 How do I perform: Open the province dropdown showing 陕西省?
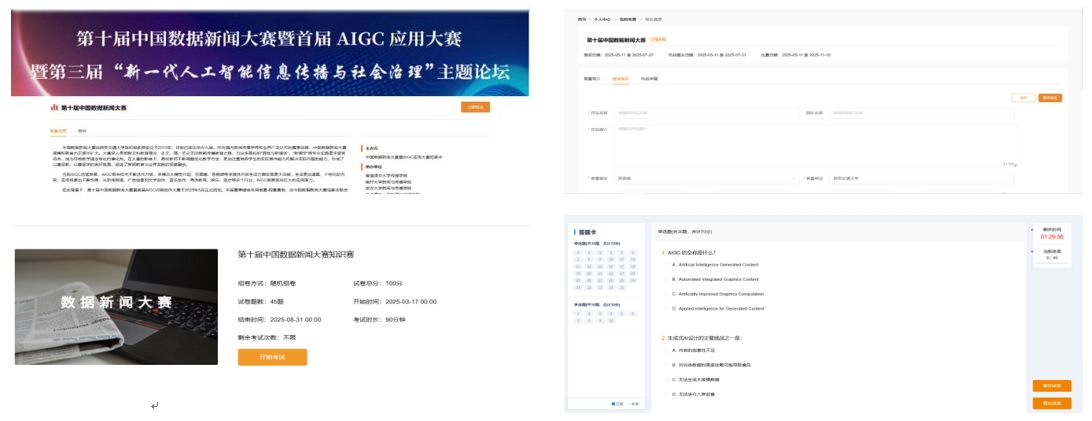706,179
